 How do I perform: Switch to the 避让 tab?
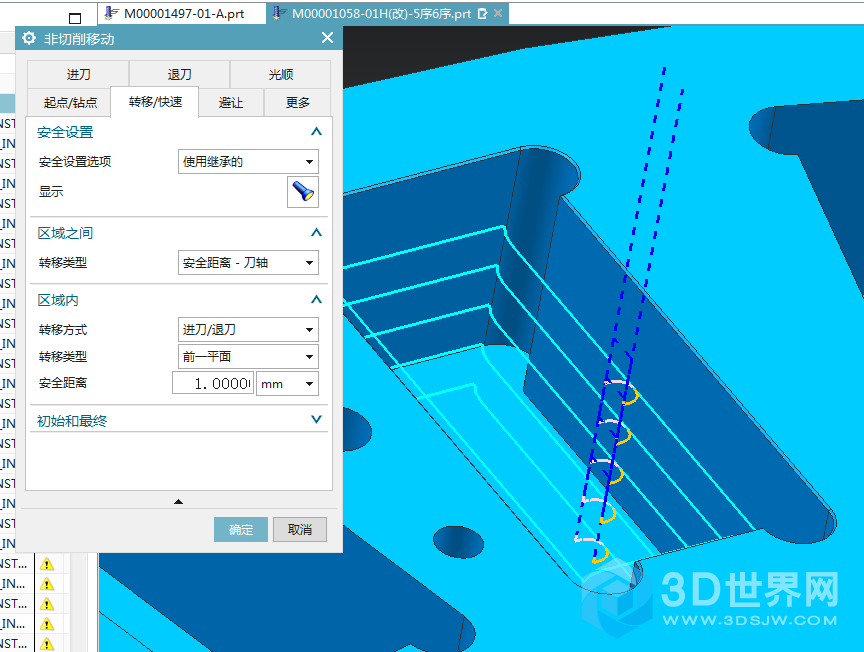[231, 102]
